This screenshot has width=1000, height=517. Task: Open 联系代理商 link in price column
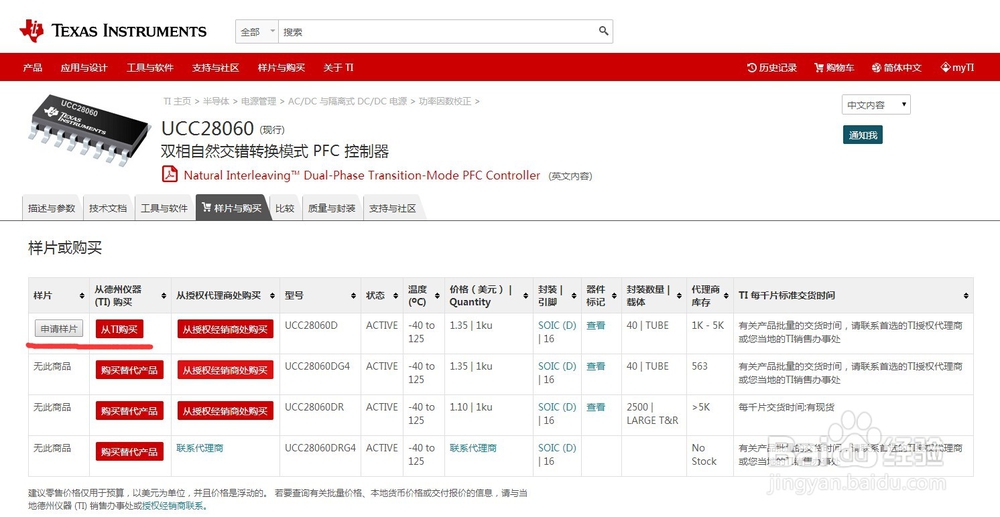[473, 448]
